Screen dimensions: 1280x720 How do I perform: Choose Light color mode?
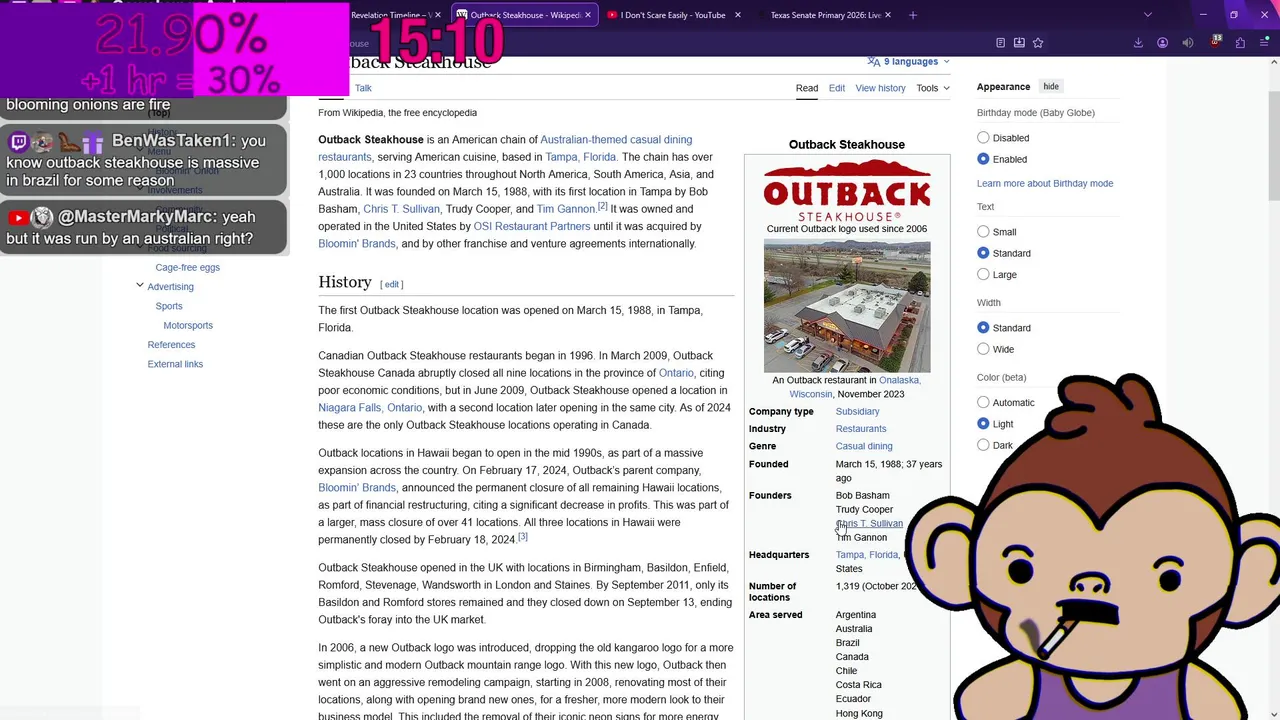(983, 424)
